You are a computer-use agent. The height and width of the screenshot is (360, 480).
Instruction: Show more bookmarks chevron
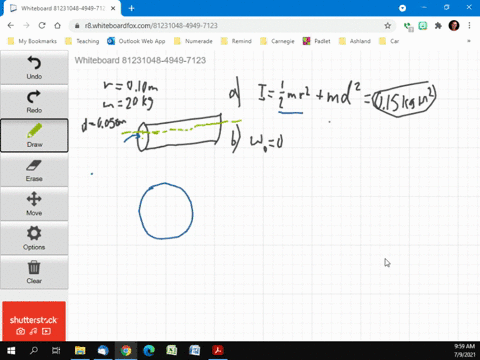469,41
